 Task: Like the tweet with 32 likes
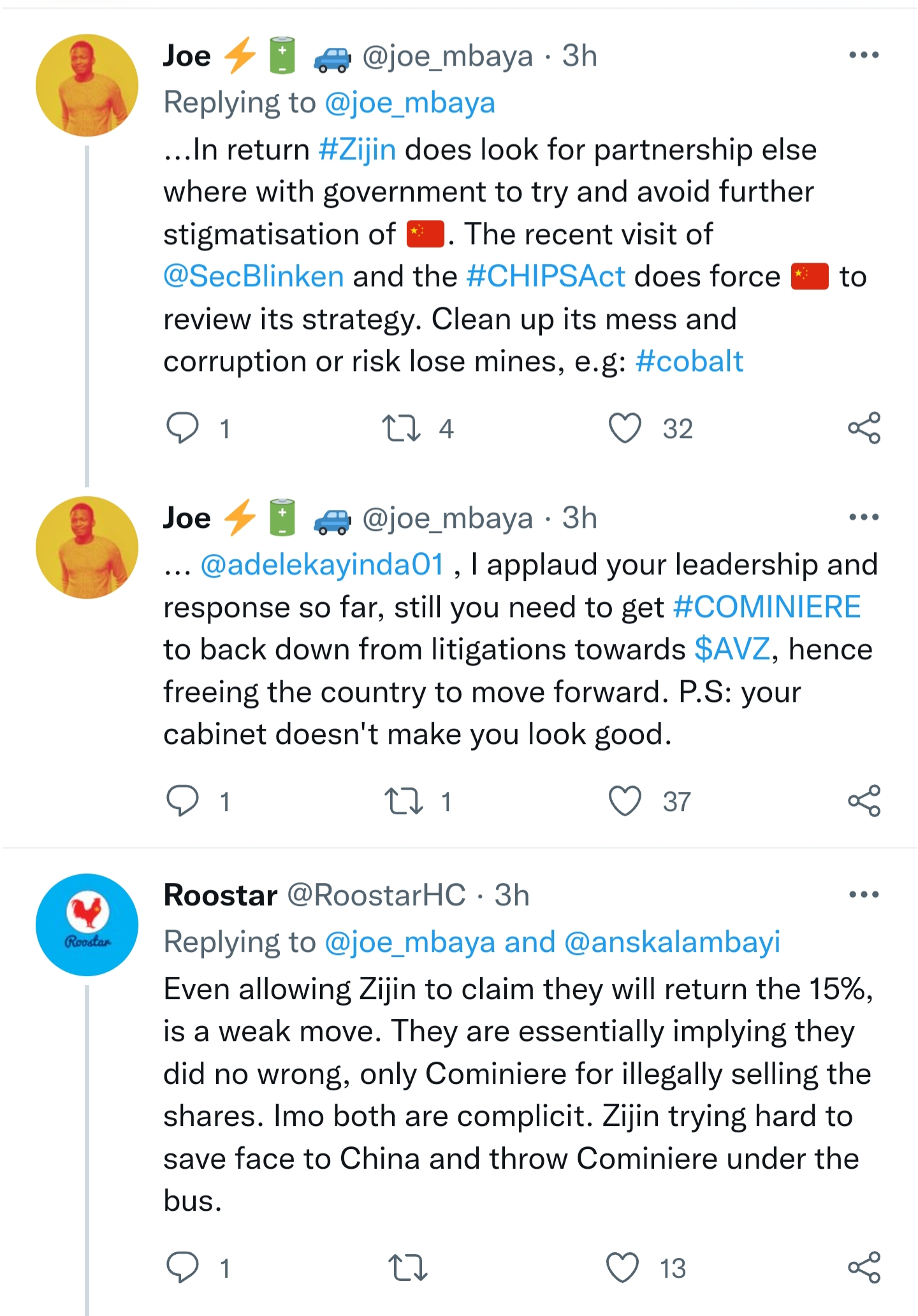click(x=625, y=428)
